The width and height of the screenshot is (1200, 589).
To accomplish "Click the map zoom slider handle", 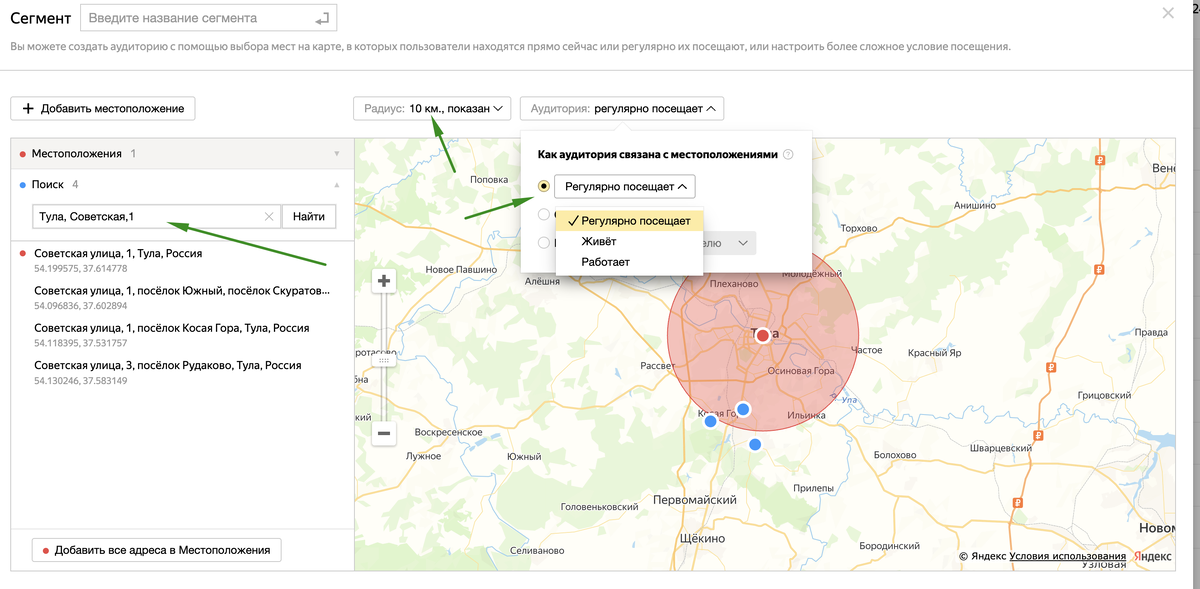I will pos(383,360).
